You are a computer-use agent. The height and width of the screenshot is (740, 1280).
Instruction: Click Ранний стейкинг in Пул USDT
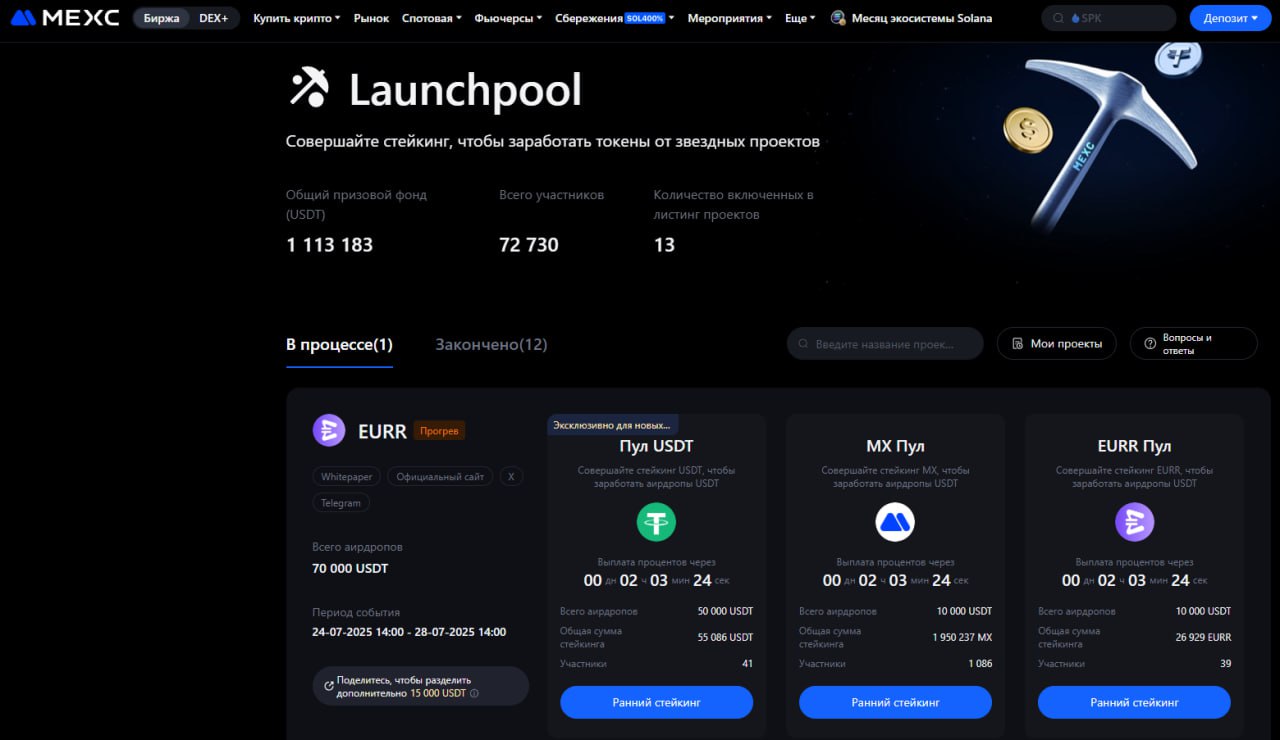pos(656,702)
